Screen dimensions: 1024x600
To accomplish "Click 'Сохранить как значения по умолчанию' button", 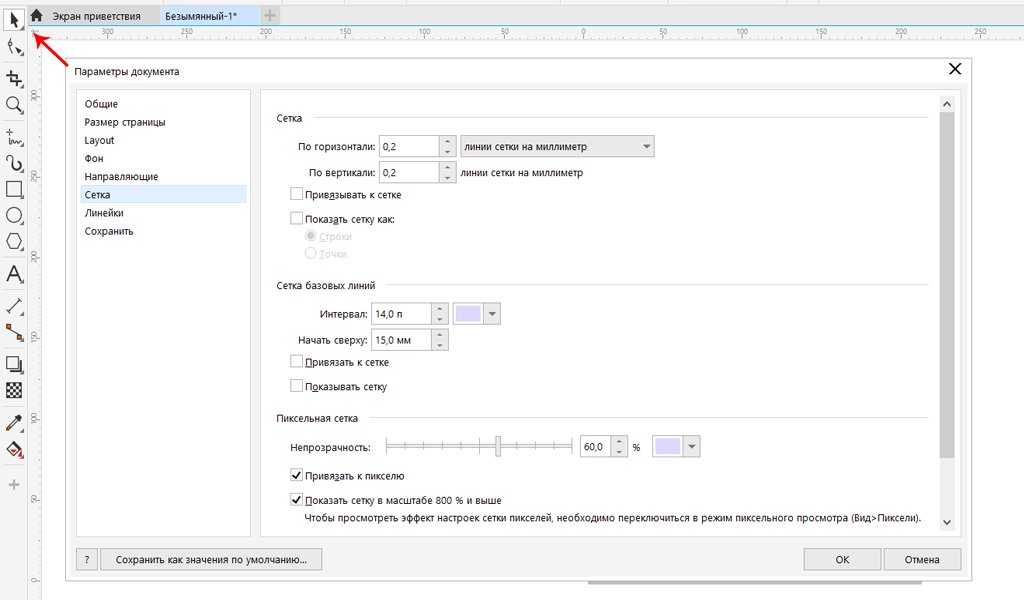I will coord(218,560).
